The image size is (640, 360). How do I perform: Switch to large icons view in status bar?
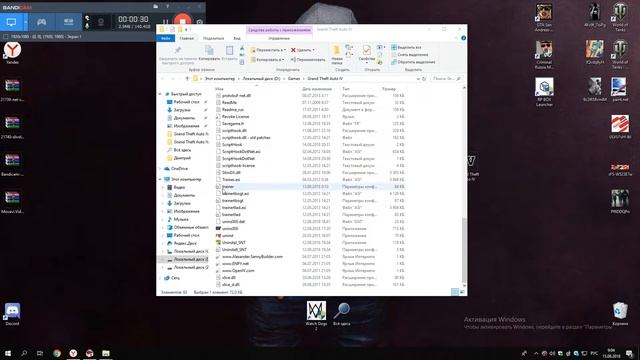coord(462,292)
